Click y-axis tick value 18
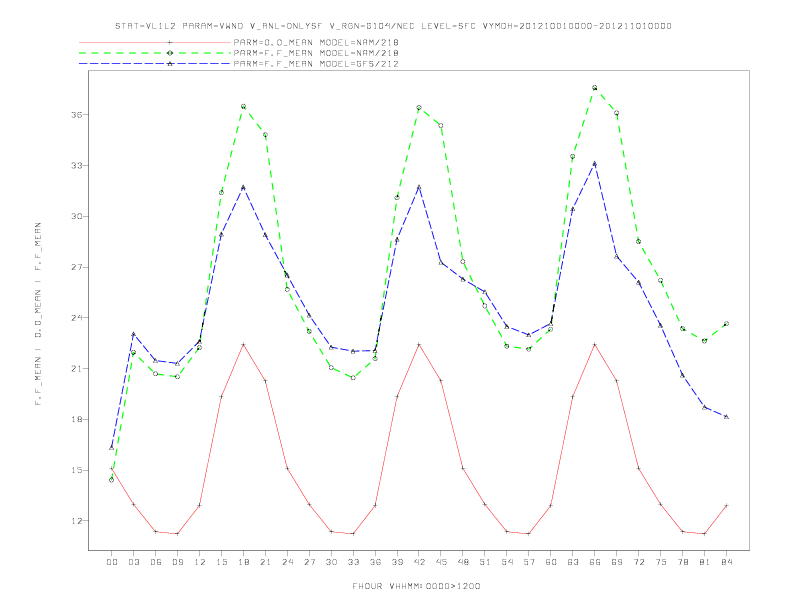 (x=76, y=419)
